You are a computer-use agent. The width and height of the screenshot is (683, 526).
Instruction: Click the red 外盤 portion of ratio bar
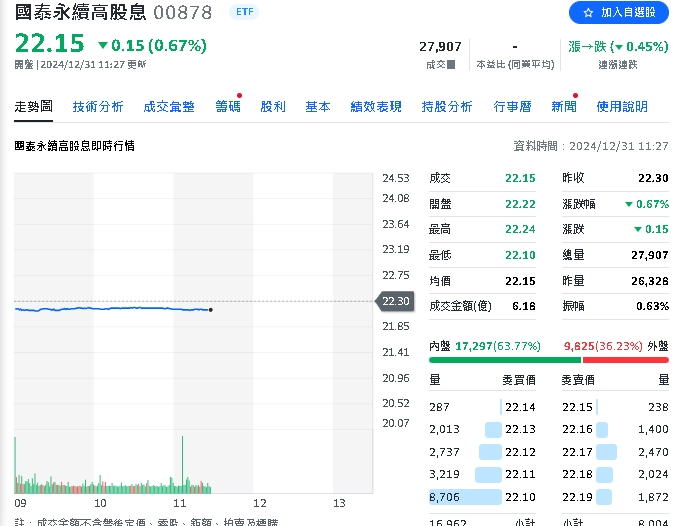click(626, 360)
